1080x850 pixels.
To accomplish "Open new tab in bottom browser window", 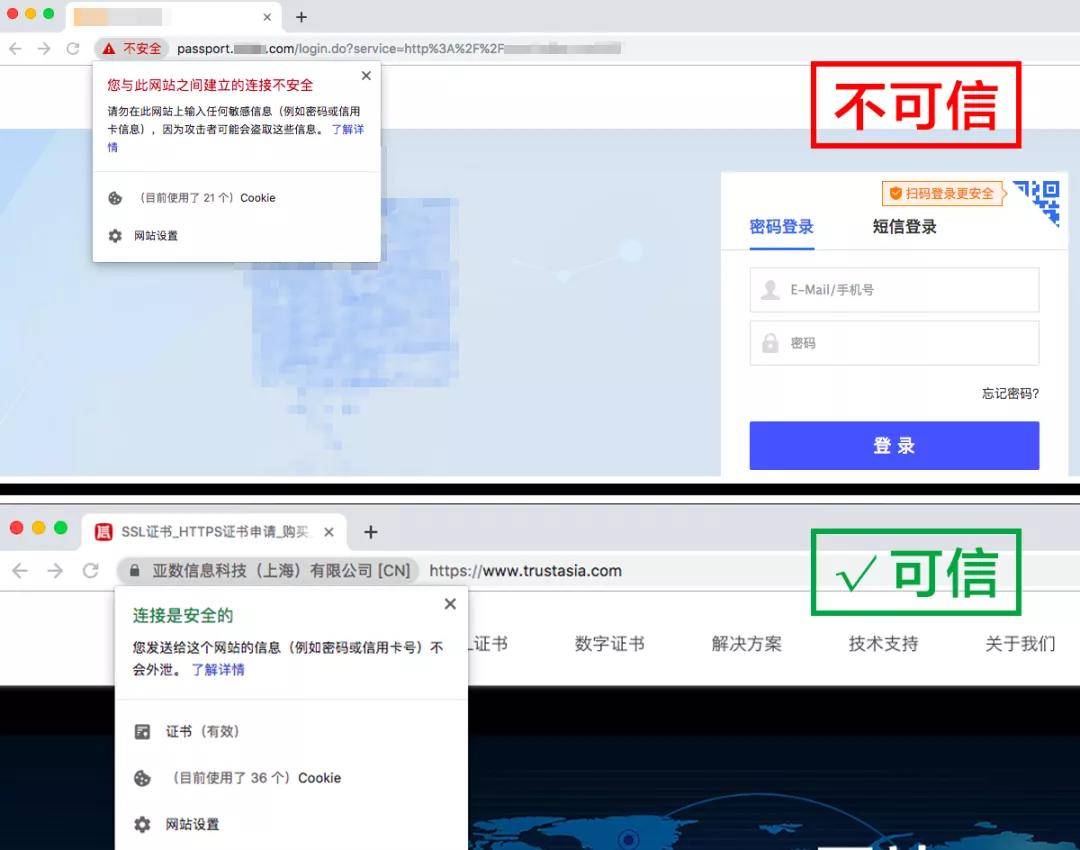I will [x=371, y=532].
